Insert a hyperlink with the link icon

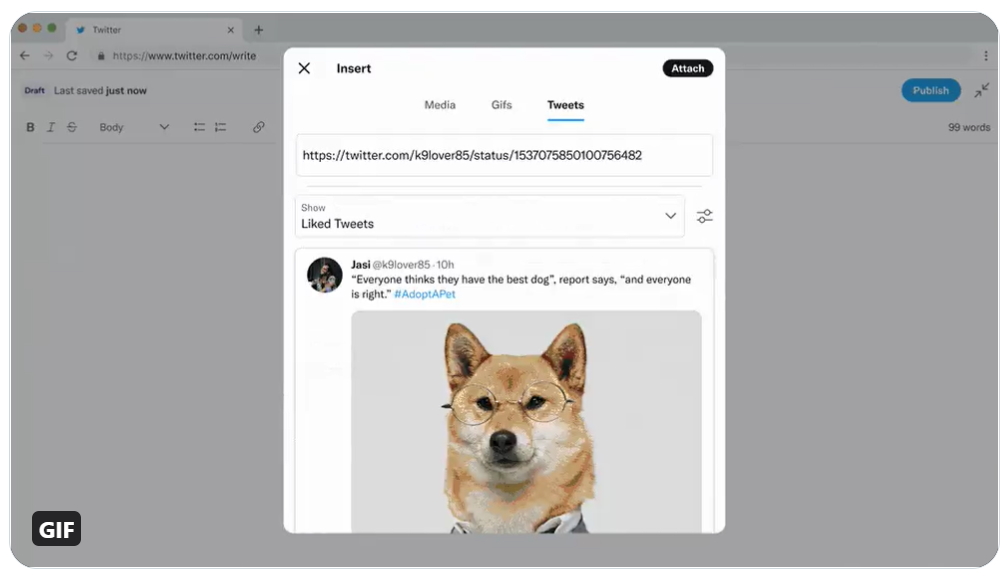tap(259, 127)
